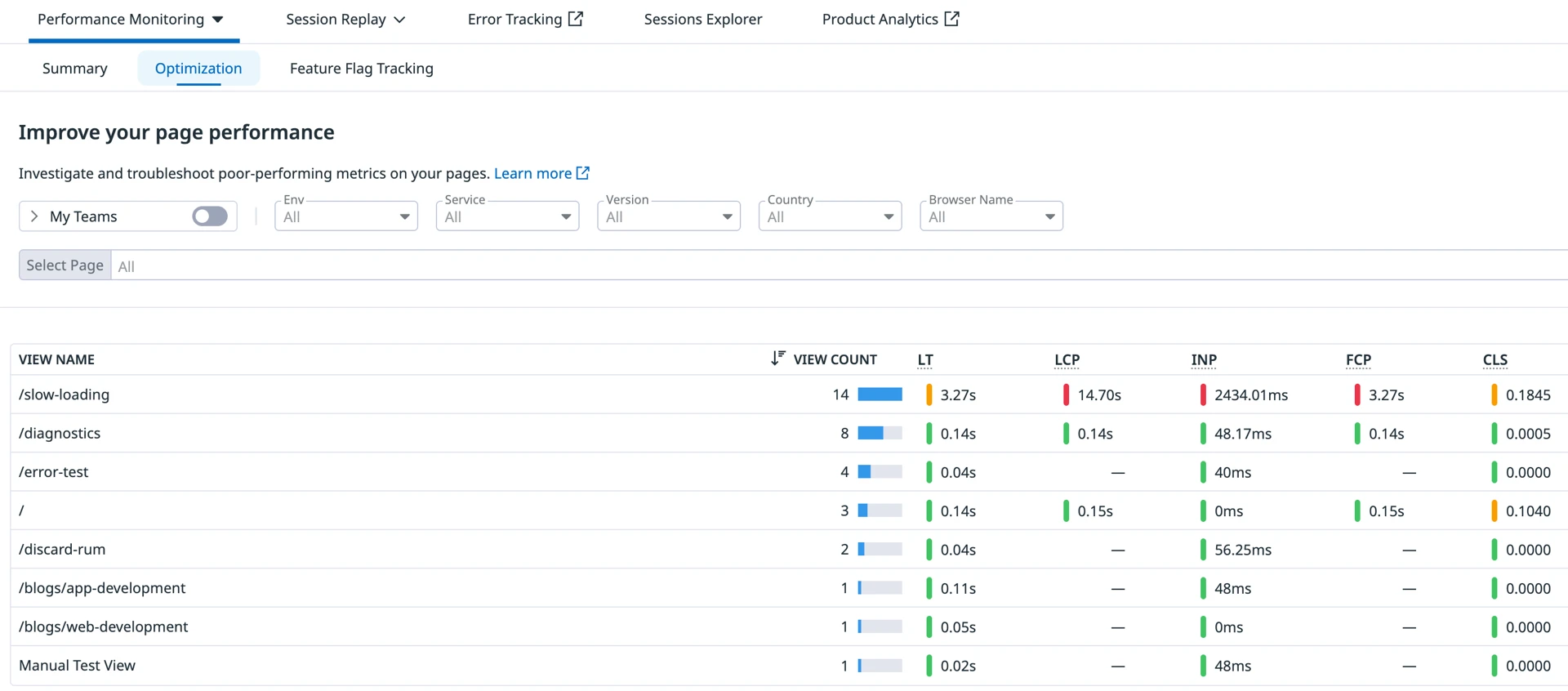Click the green LT indicator for /diagnostics

pyautogui.click(x=929, y=433)
